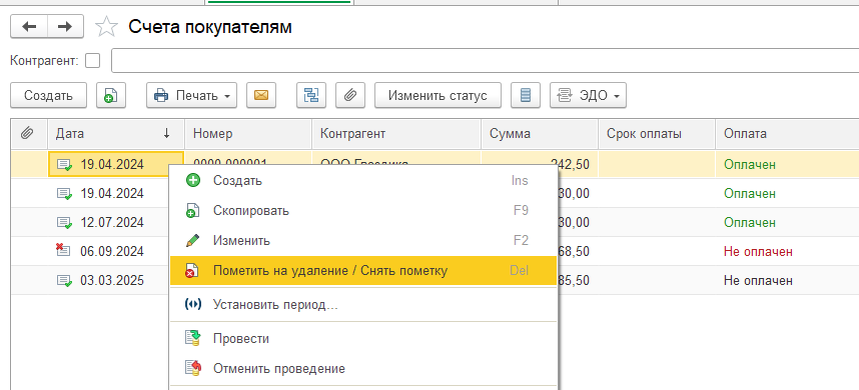This screenshot has height=390, width=859.
Task: Click the red Не оплачен status
Action: 758,251
